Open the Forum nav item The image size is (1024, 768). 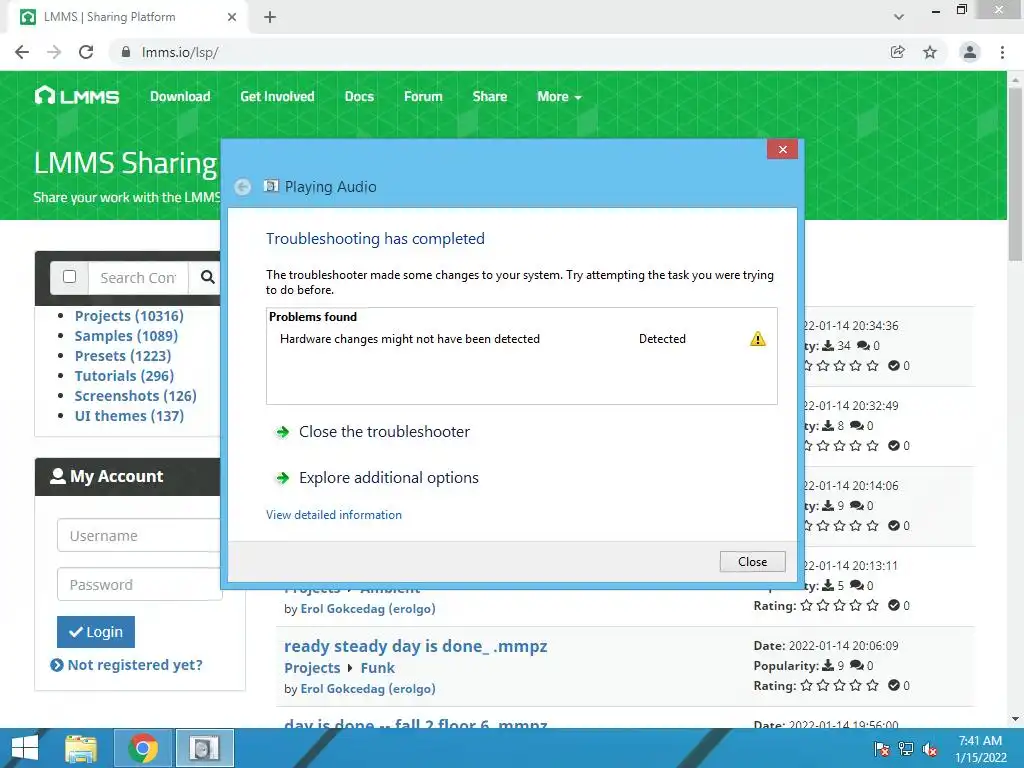point(423,97)
